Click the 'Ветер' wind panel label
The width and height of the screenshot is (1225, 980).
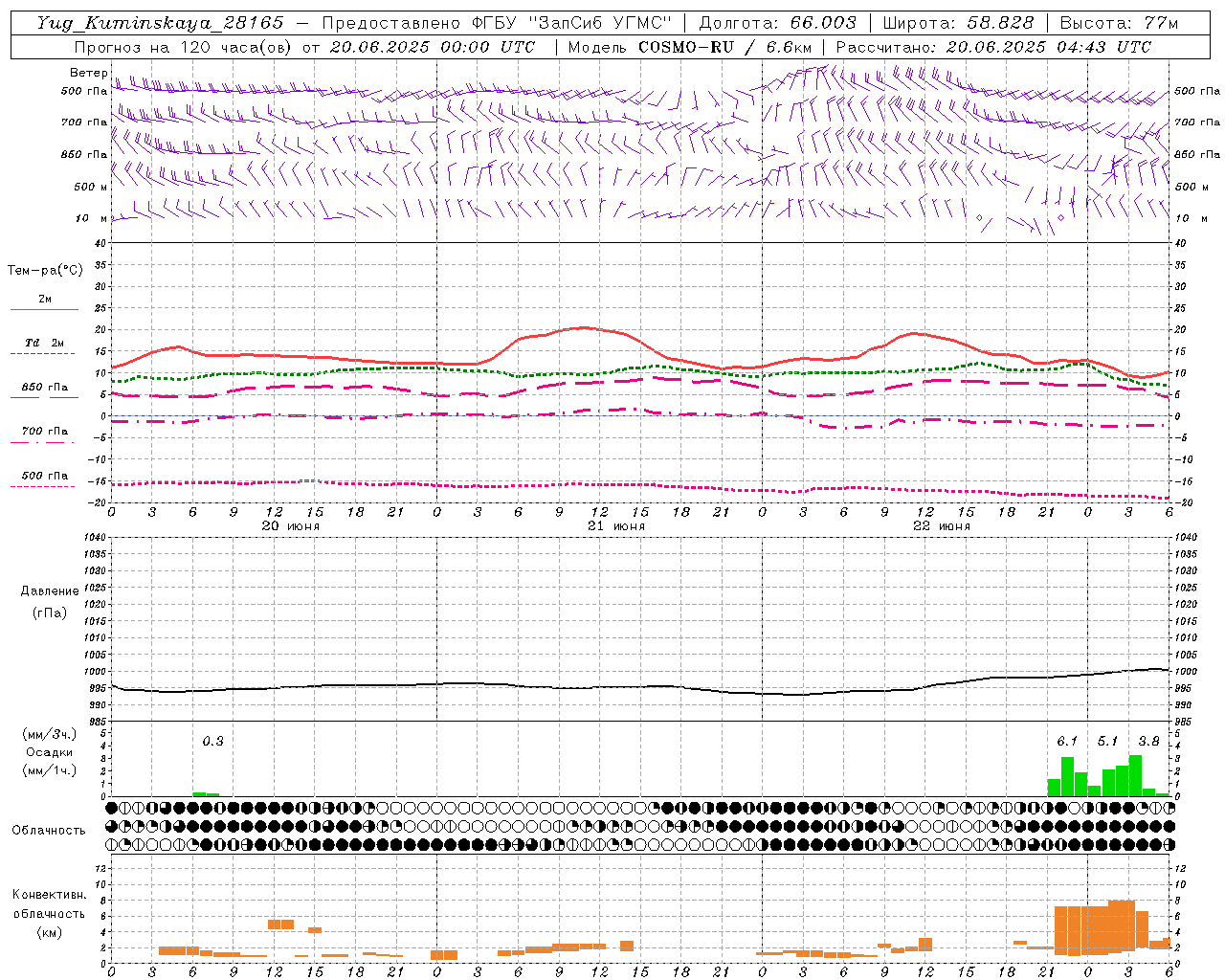(x=88, y=73)
